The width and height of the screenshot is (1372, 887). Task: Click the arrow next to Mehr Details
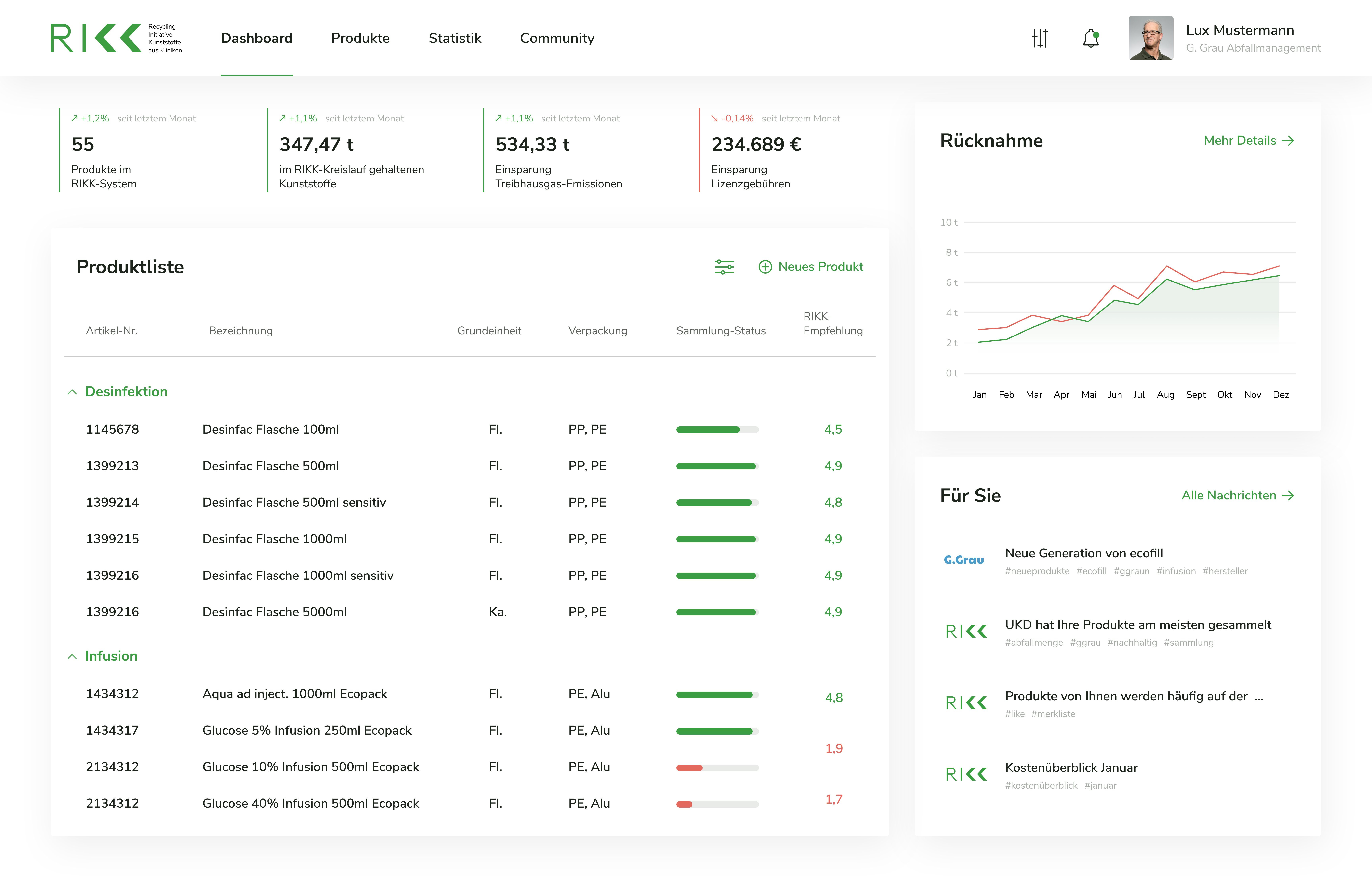coord(1288,141)
